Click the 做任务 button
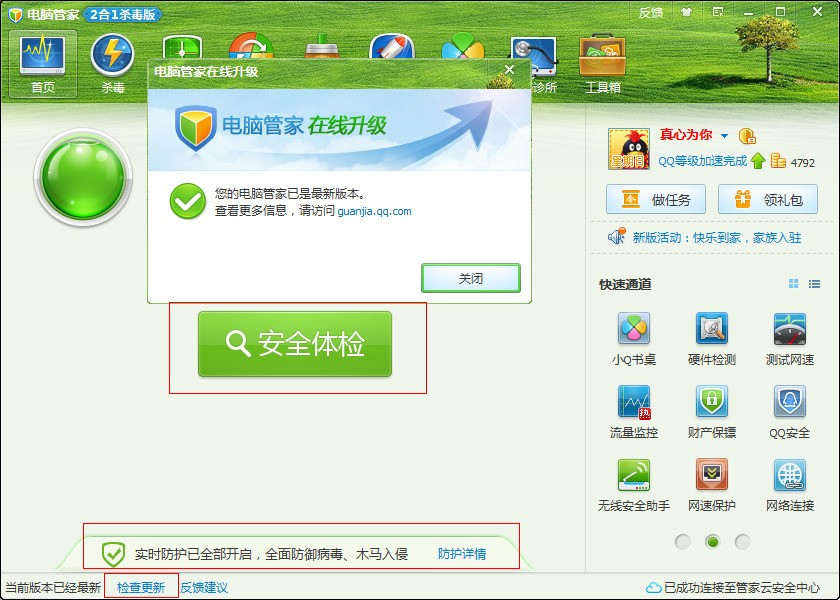The image size is (840, 600). coord(656,199)
